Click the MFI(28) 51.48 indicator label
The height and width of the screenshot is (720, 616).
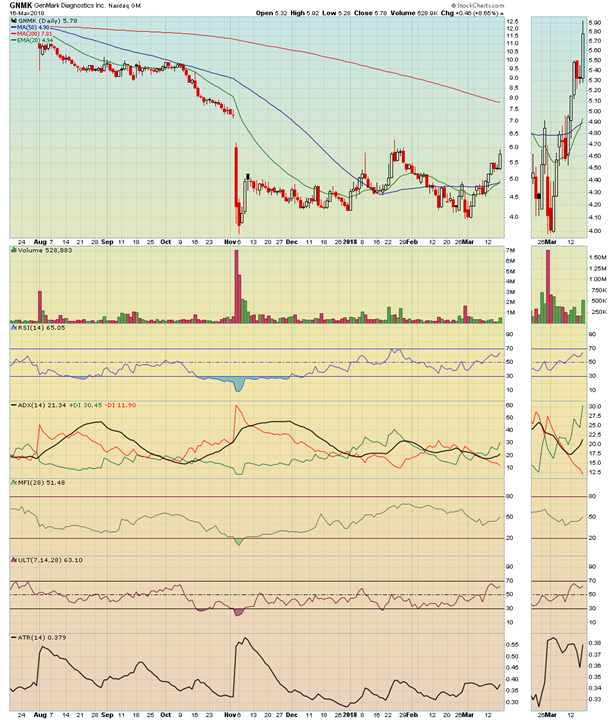41,483
